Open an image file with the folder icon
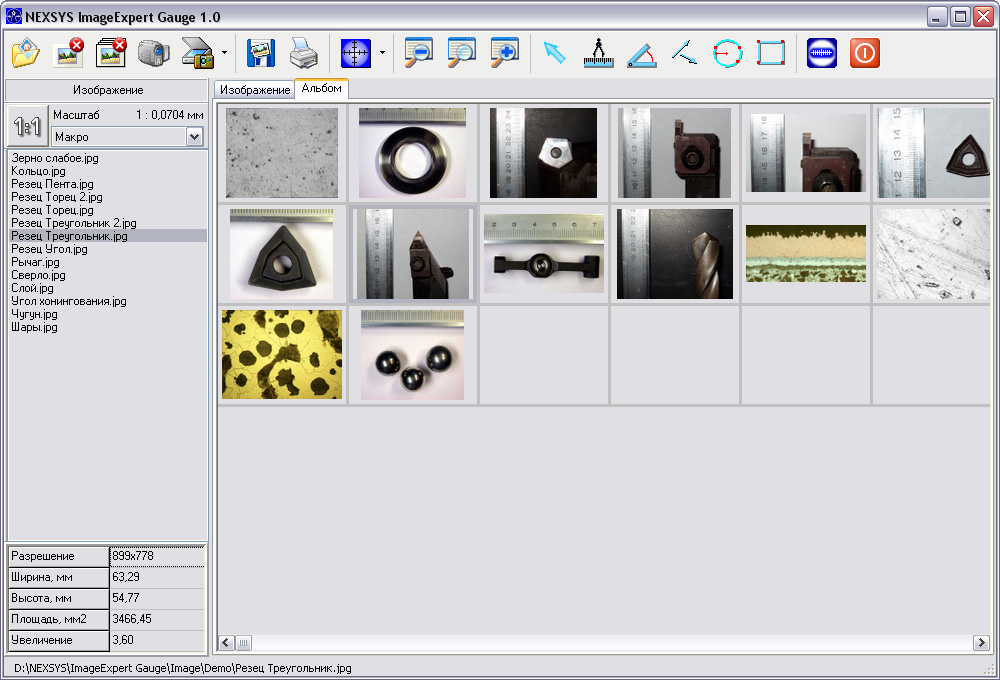1000x680 pixels. tap(26, 53)
